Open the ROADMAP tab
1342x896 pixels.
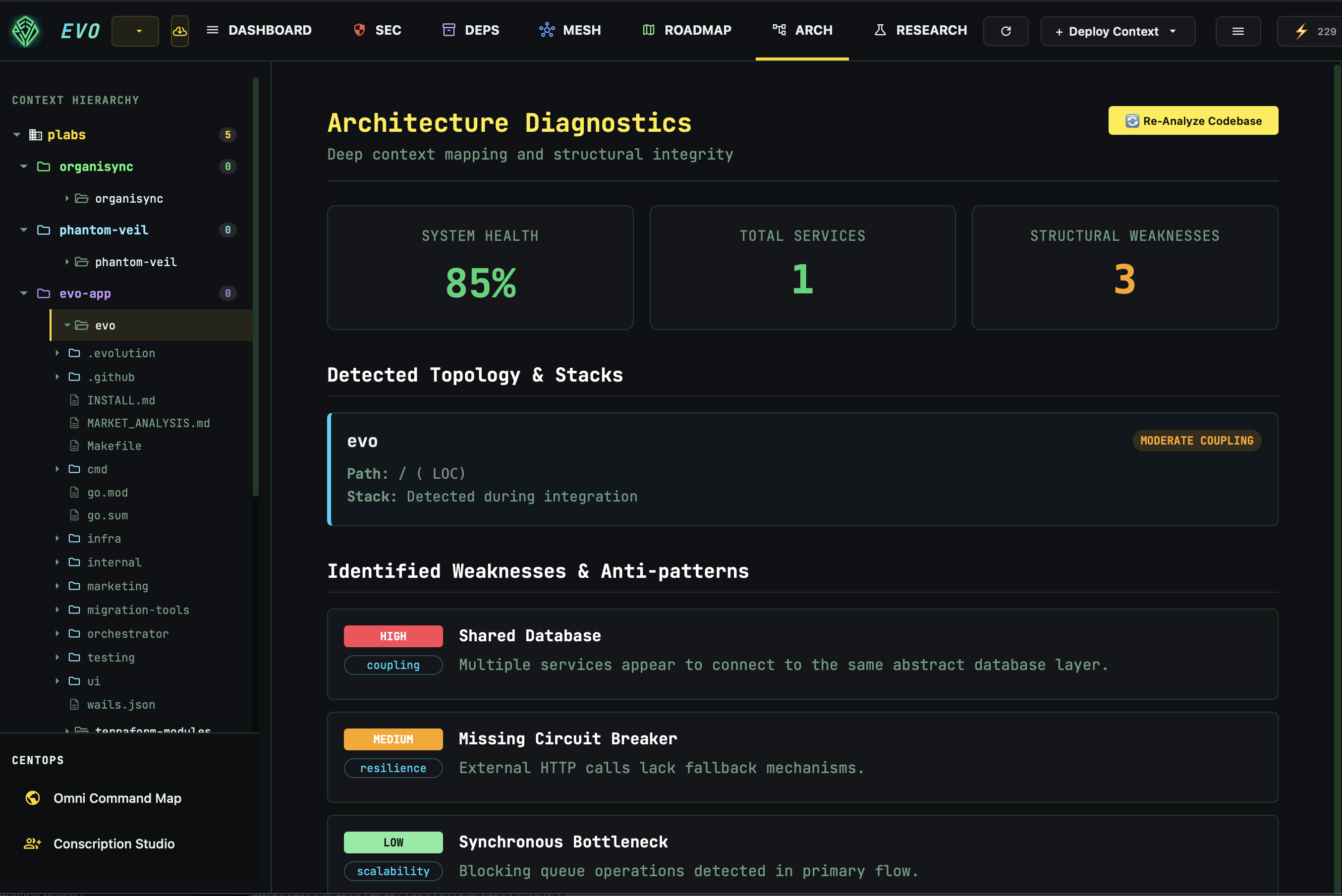point(687,30)
